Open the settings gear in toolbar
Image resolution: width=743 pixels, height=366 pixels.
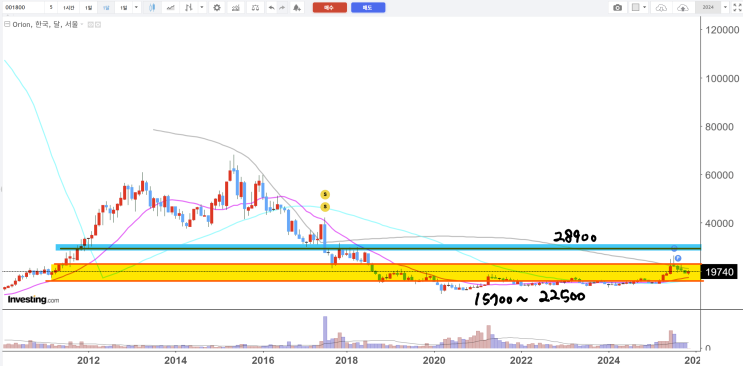217,8
